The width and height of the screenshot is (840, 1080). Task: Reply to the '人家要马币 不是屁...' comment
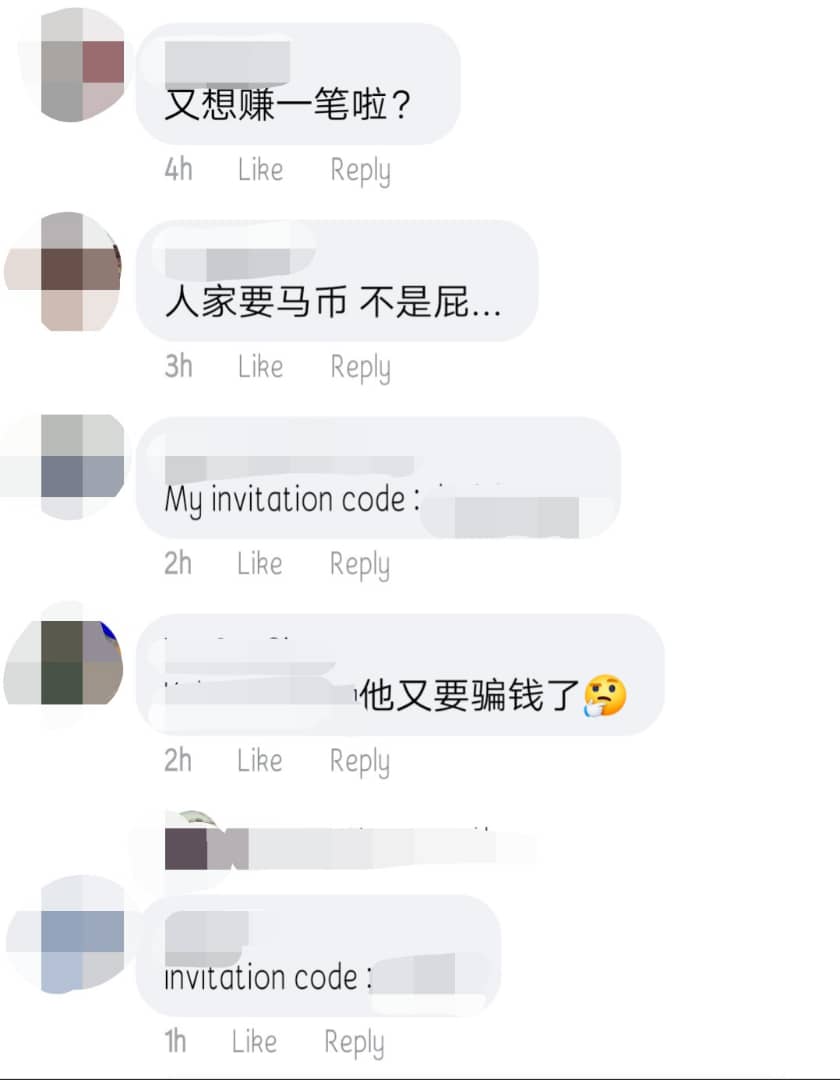(x=360, y=368)
